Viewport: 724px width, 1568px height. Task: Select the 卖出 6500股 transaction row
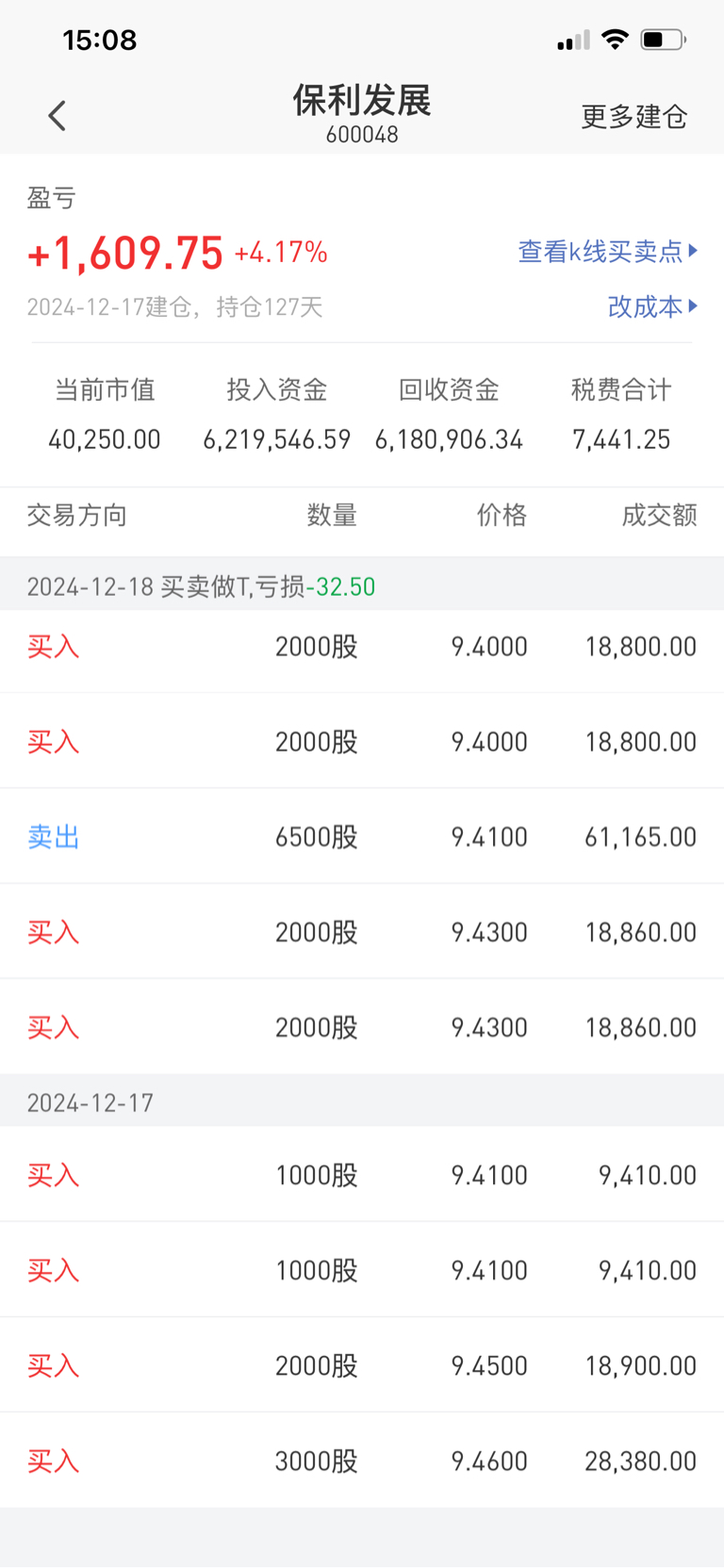362,836
